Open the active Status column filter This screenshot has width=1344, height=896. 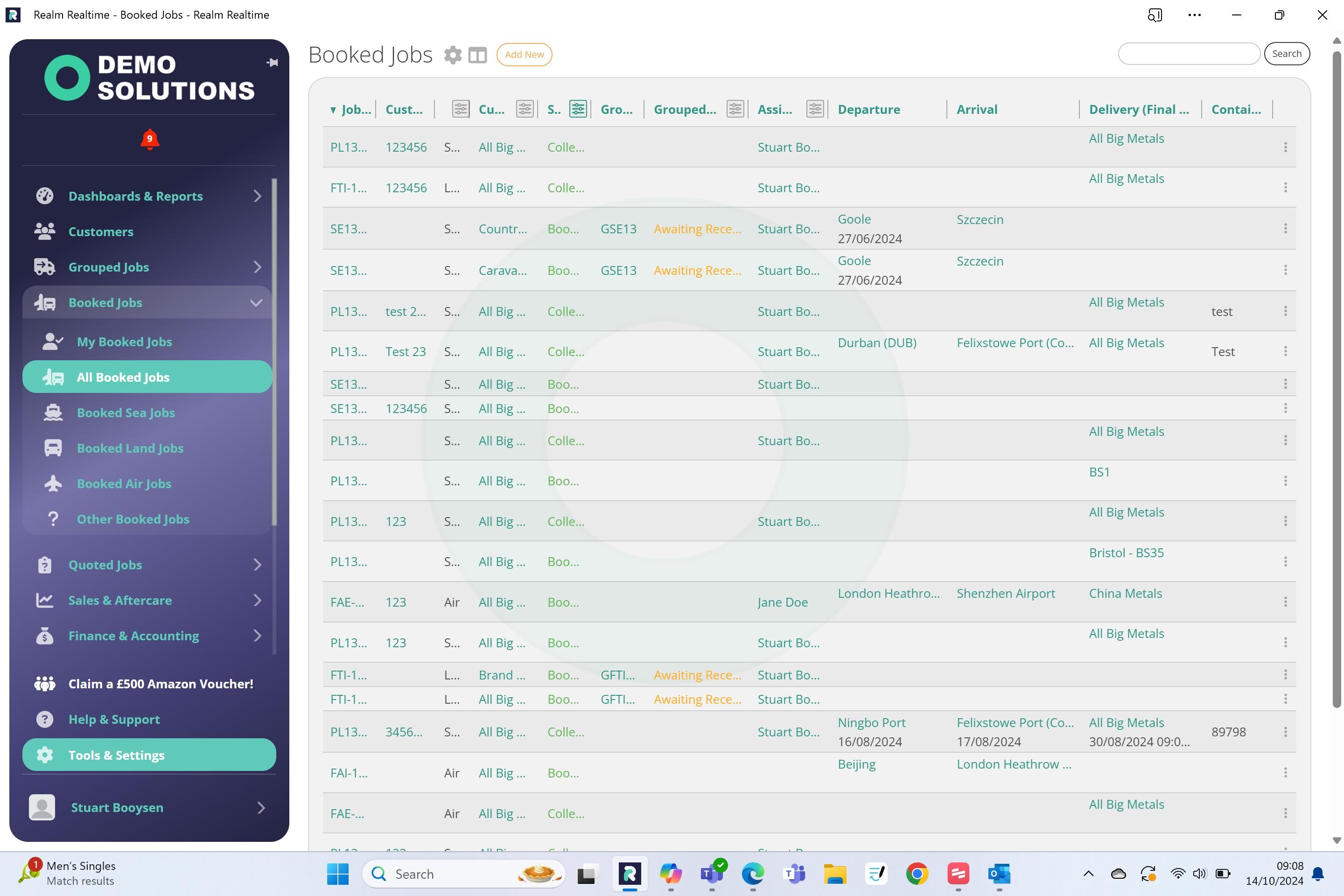578,109
